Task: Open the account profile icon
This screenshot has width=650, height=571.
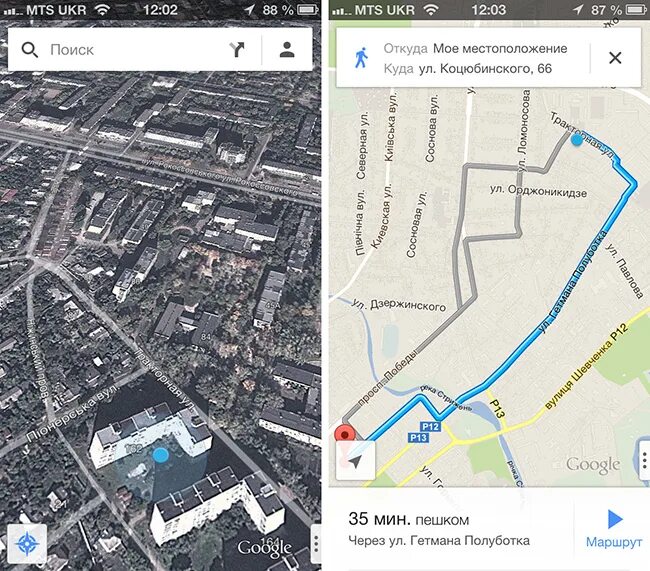Action: (x=287, y=49)
